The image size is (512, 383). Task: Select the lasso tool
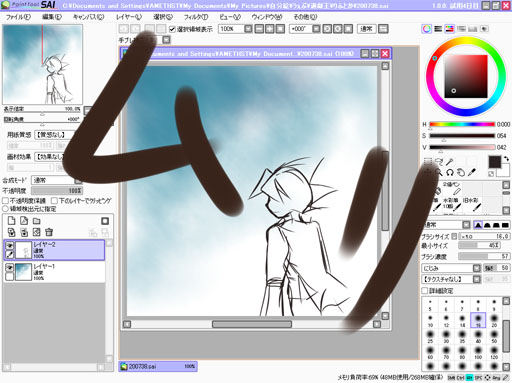click(439, 162)
